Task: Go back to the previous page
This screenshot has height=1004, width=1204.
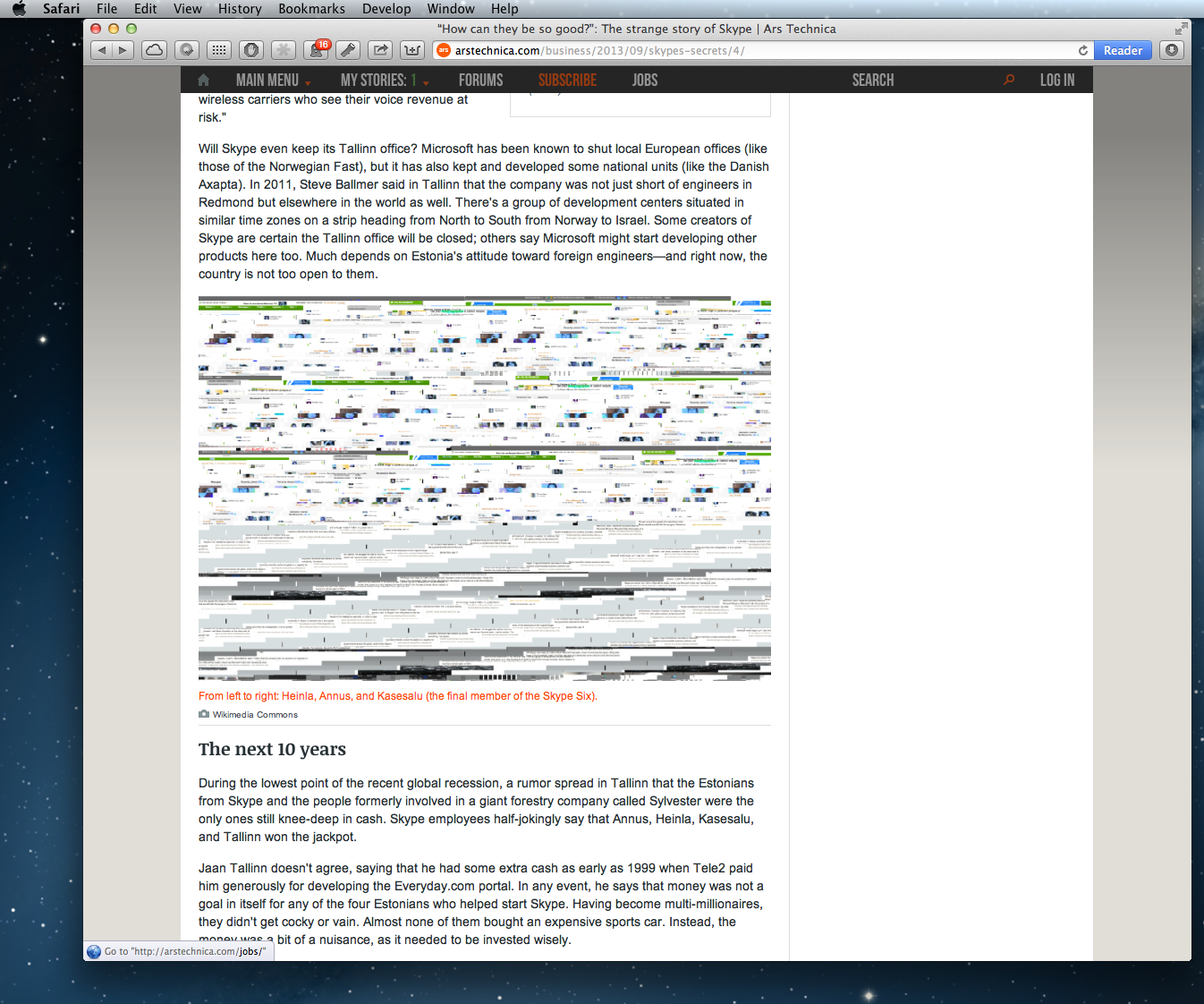Action: (x=102, y=50)
